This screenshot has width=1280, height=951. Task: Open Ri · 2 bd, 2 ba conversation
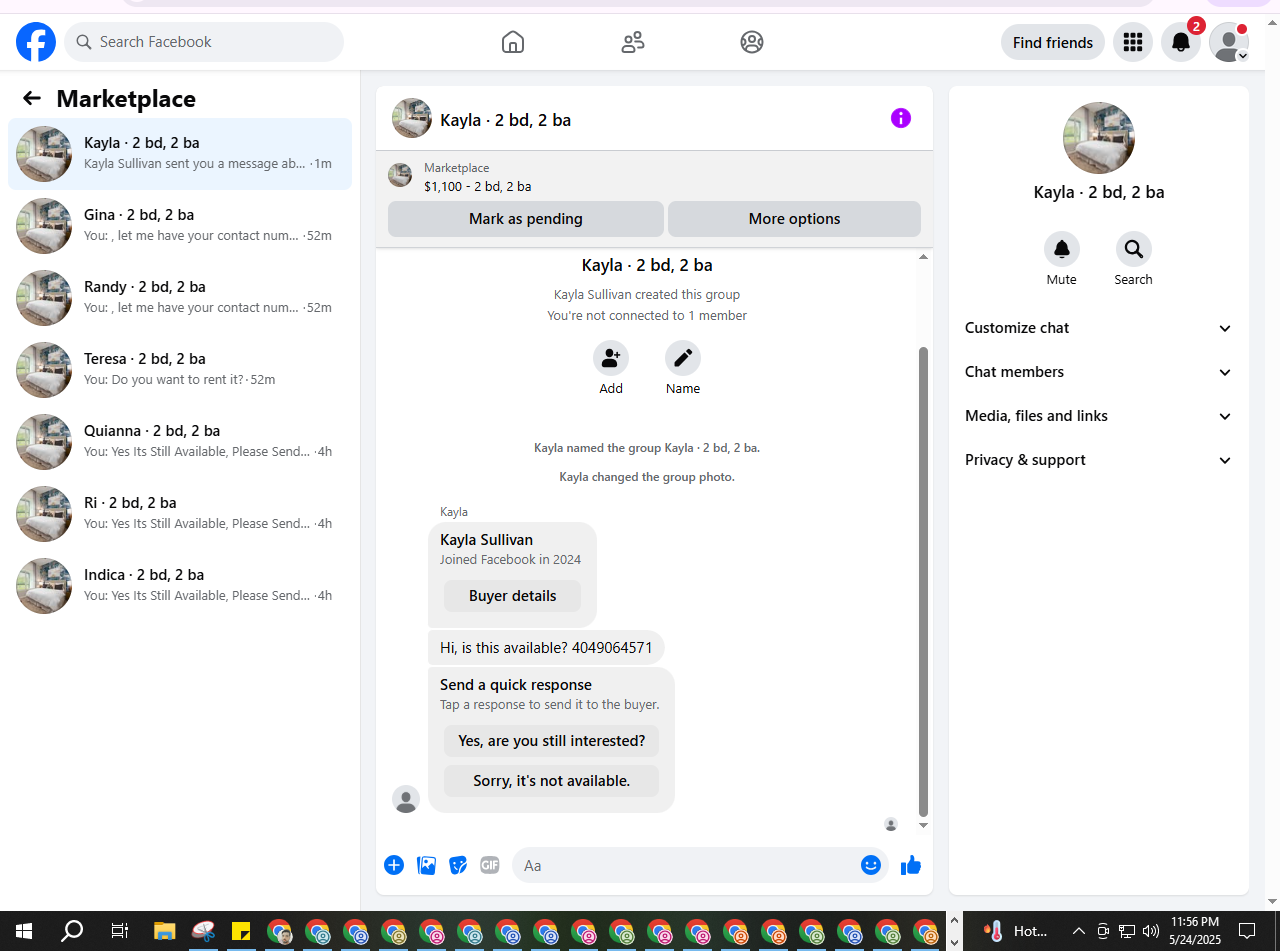coord(180,514)
